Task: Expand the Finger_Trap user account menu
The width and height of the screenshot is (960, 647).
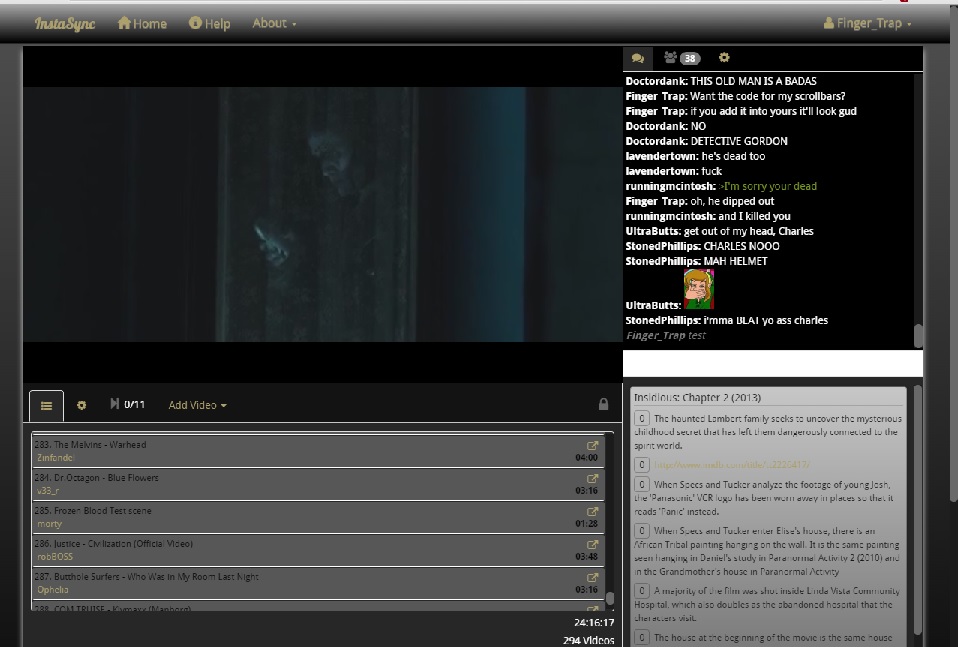Action: (866, 23)
